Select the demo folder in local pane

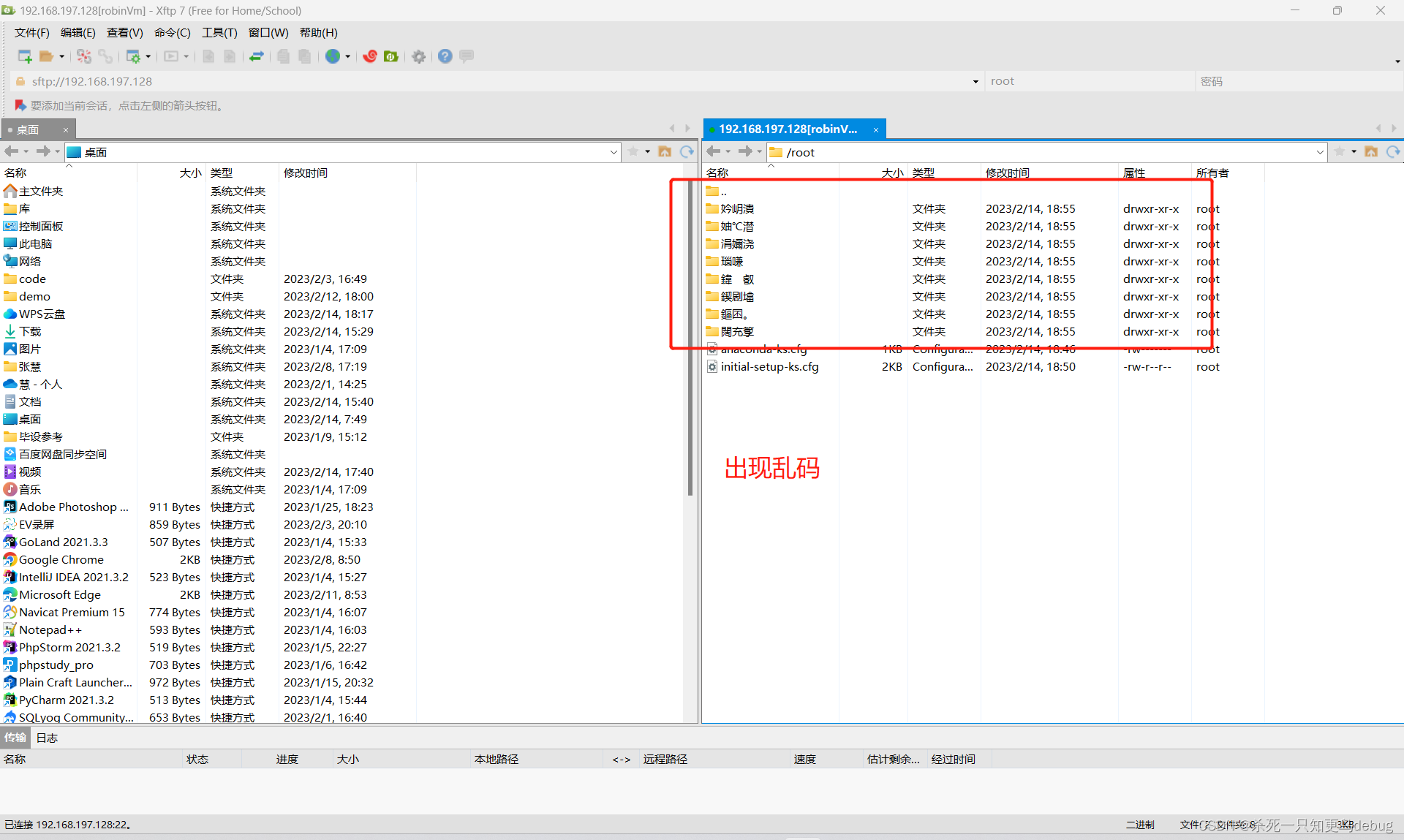[x=34, y=296]
